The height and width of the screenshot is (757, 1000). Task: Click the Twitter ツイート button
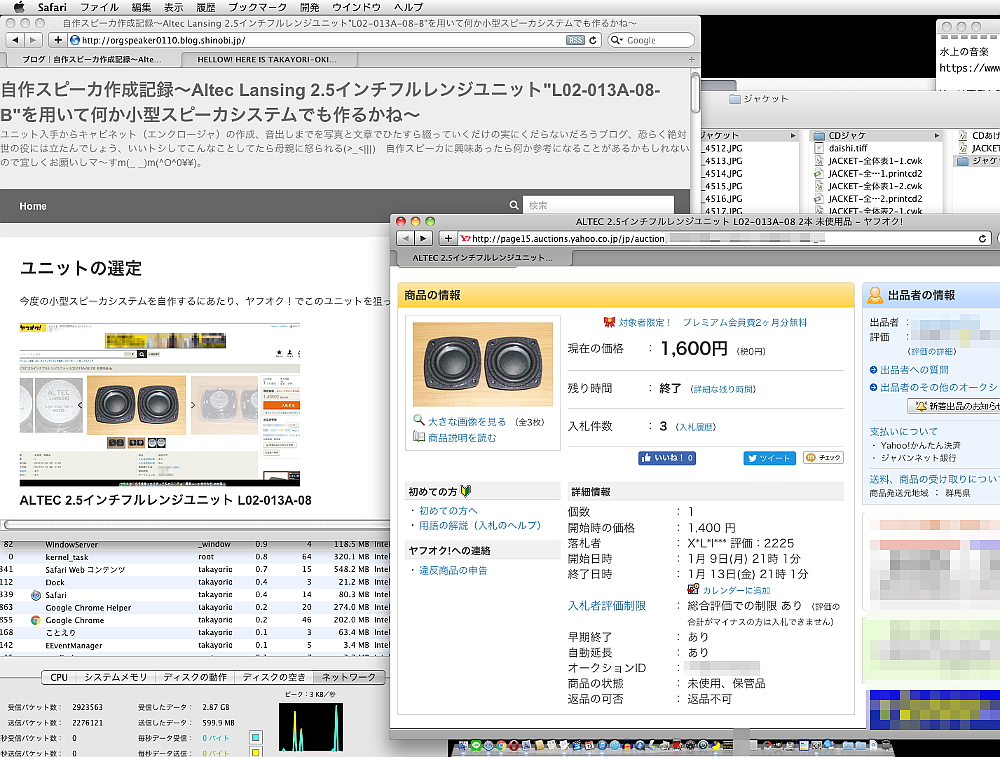[770, 458]
